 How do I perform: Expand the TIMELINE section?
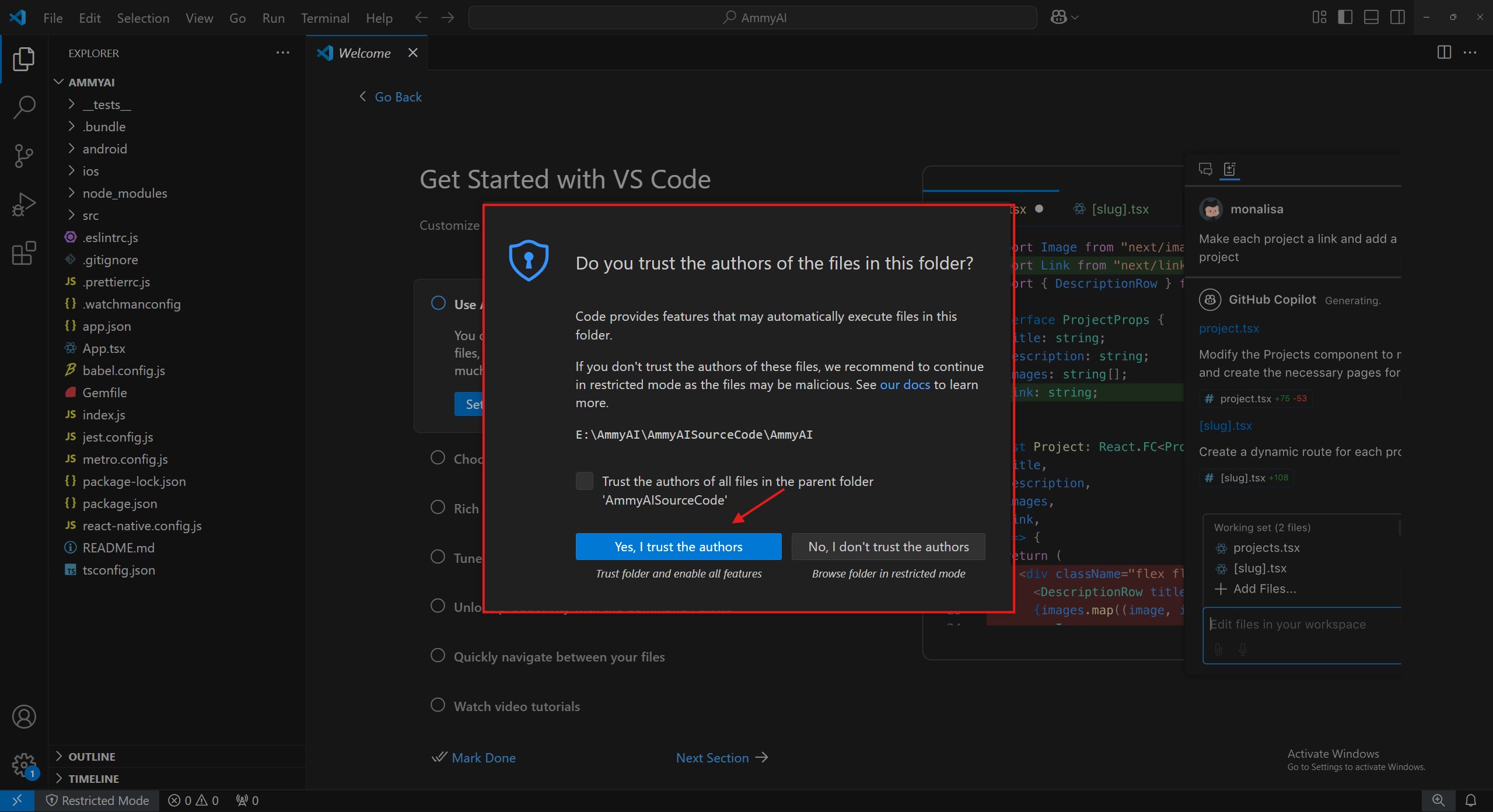(93, 779)
